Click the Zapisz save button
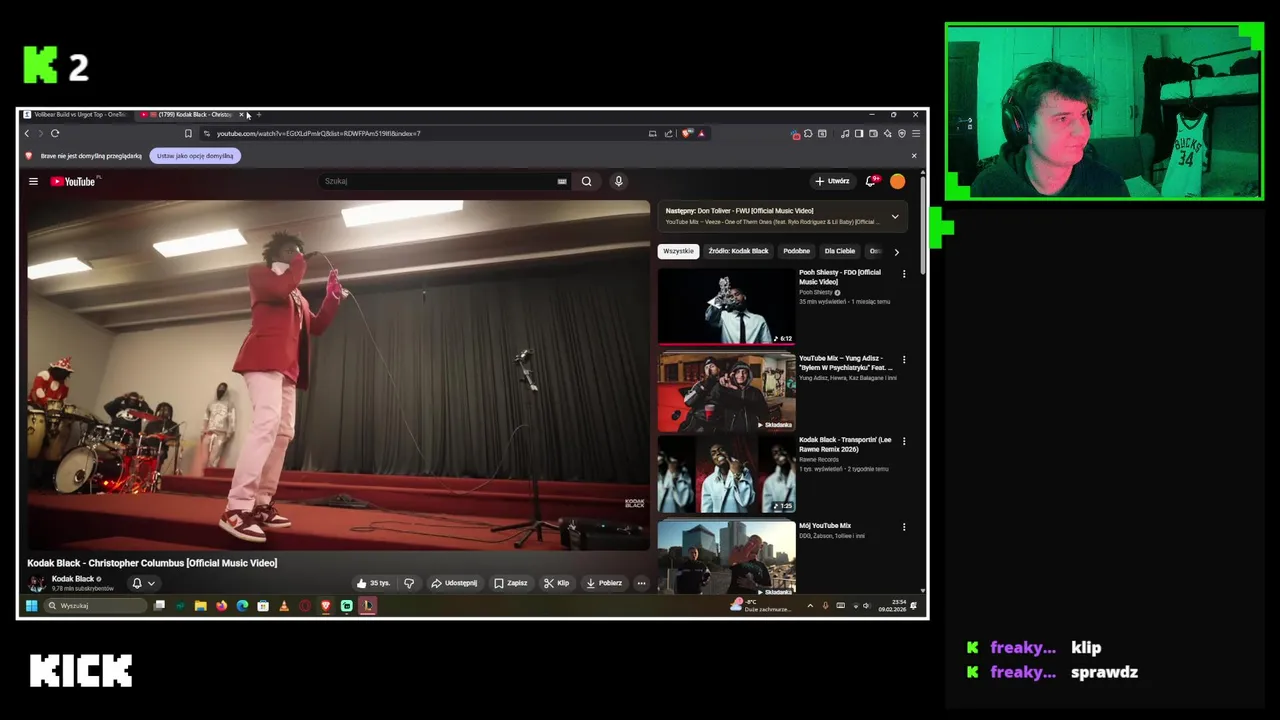The width and height of the screenshot is (1280, 720). point(510,583)
